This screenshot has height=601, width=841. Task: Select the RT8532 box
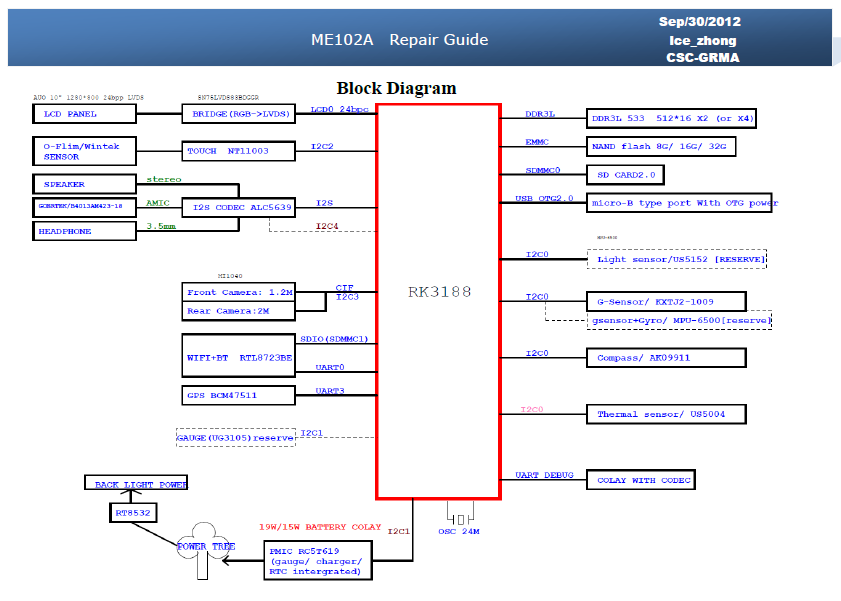[x=133, y=513]
